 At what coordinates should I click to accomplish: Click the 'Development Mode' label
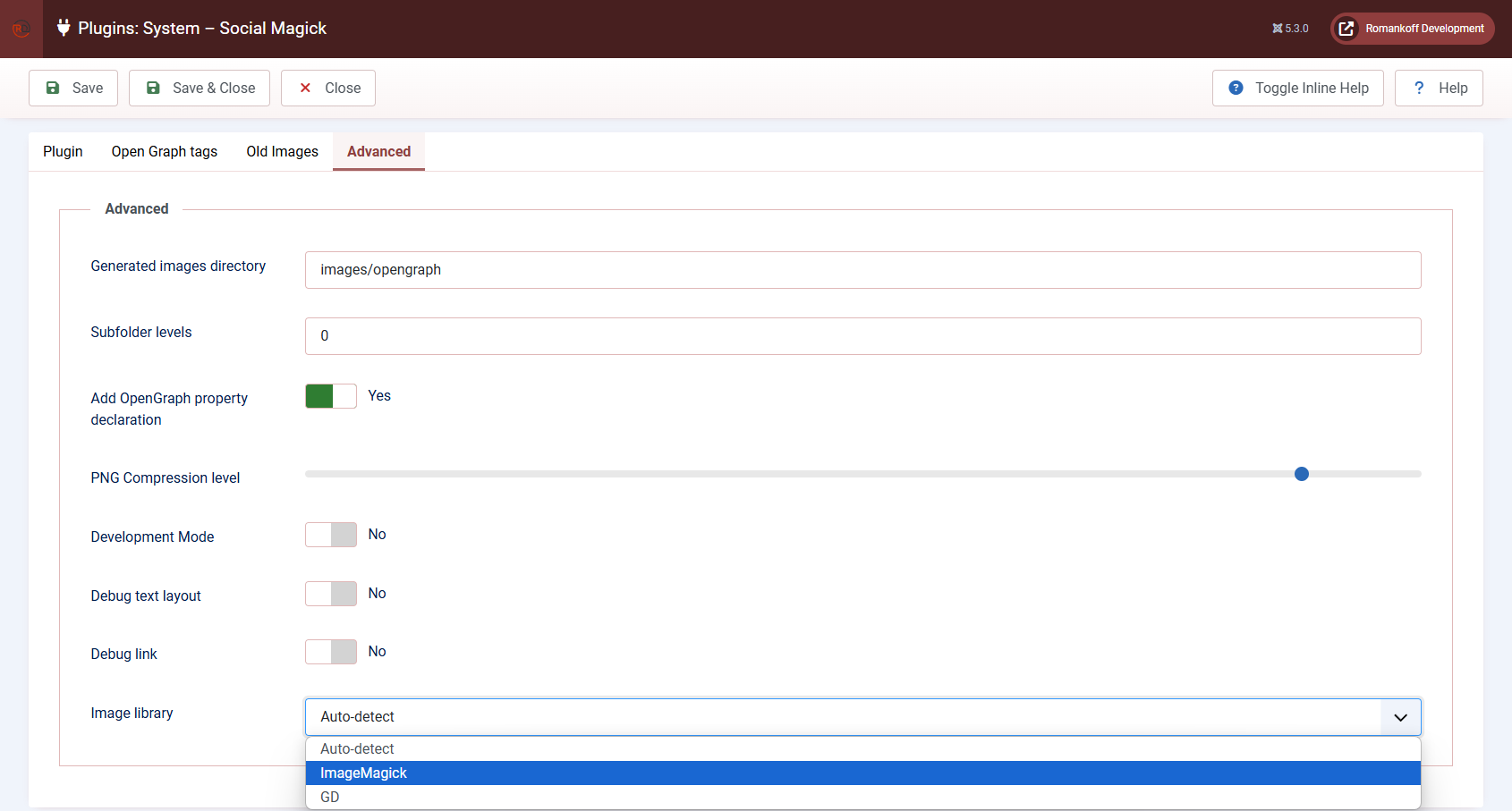(152, 537)
